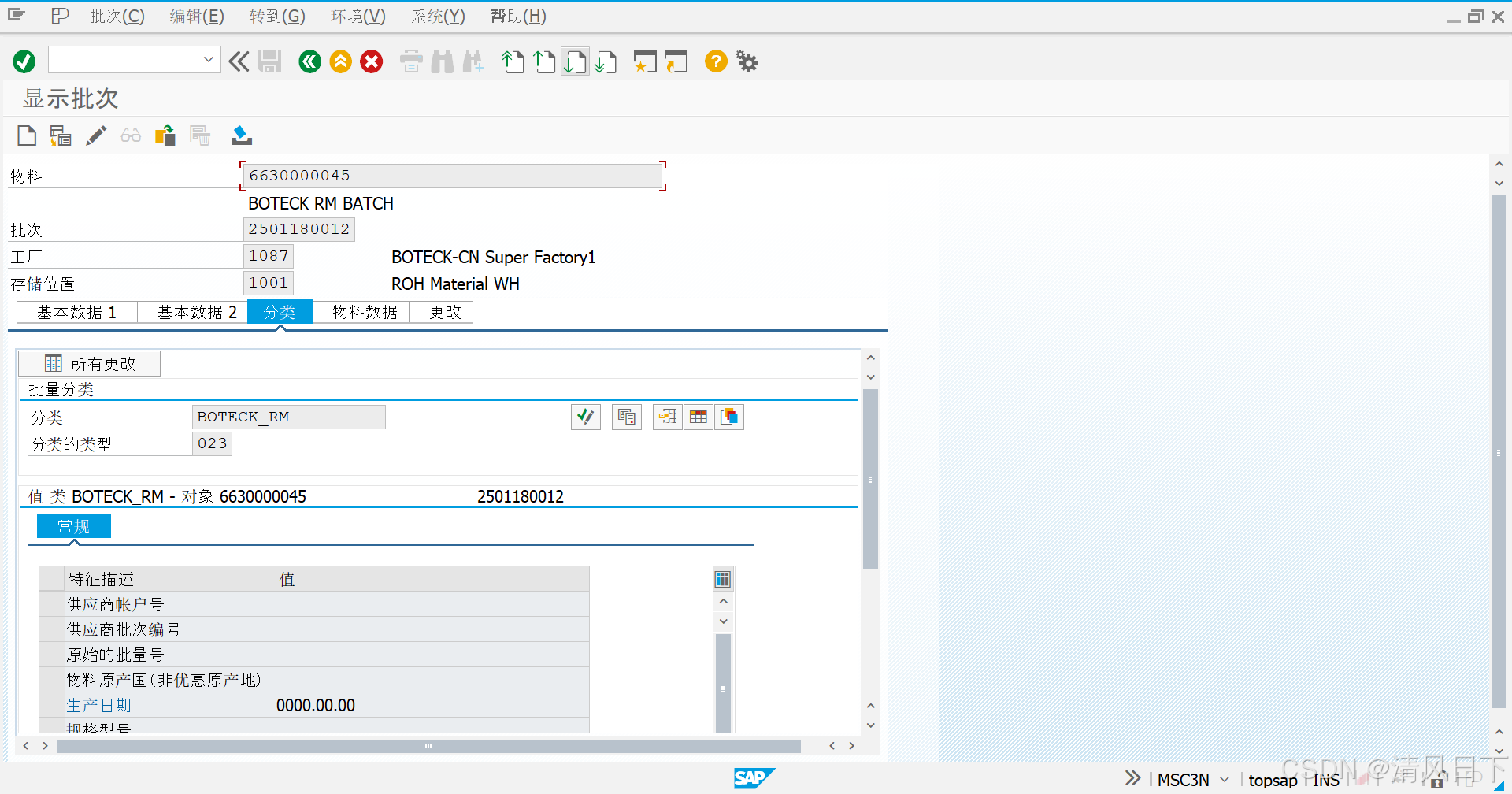Viewport: 1512px width, 794px height.
Task: Go to Last Page icon
Action: tap(606, 61)
